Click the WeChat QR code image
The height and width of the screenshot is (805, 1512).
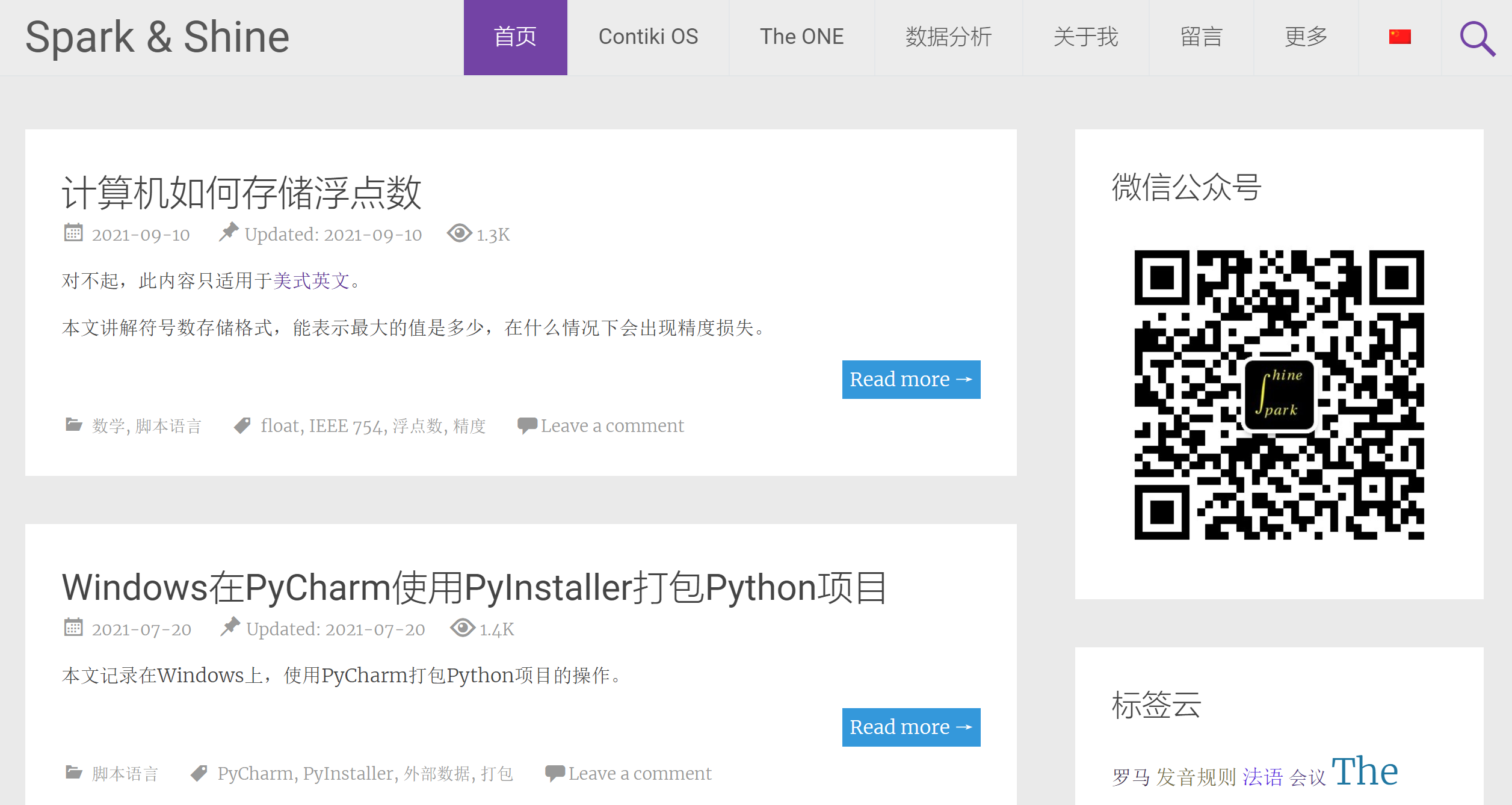pos(1279,395)
